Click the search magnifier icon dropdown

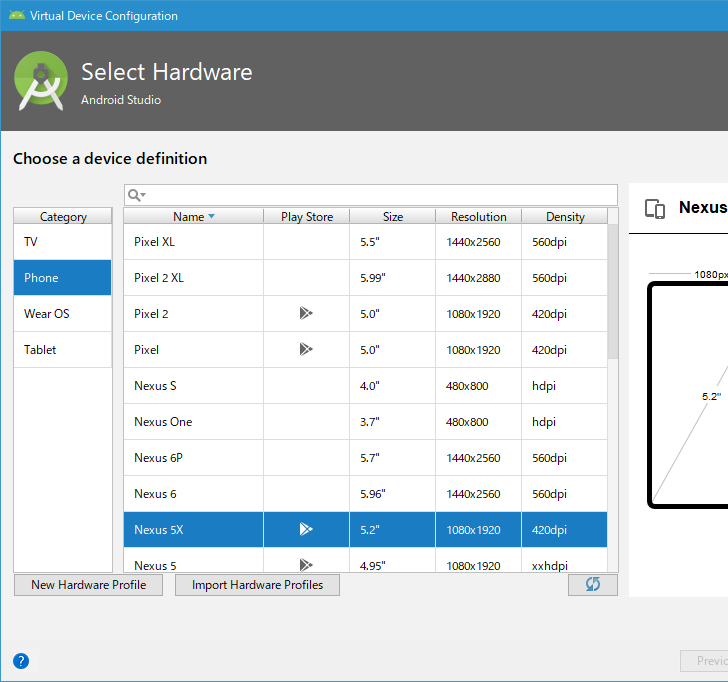[x=136, y=195]
